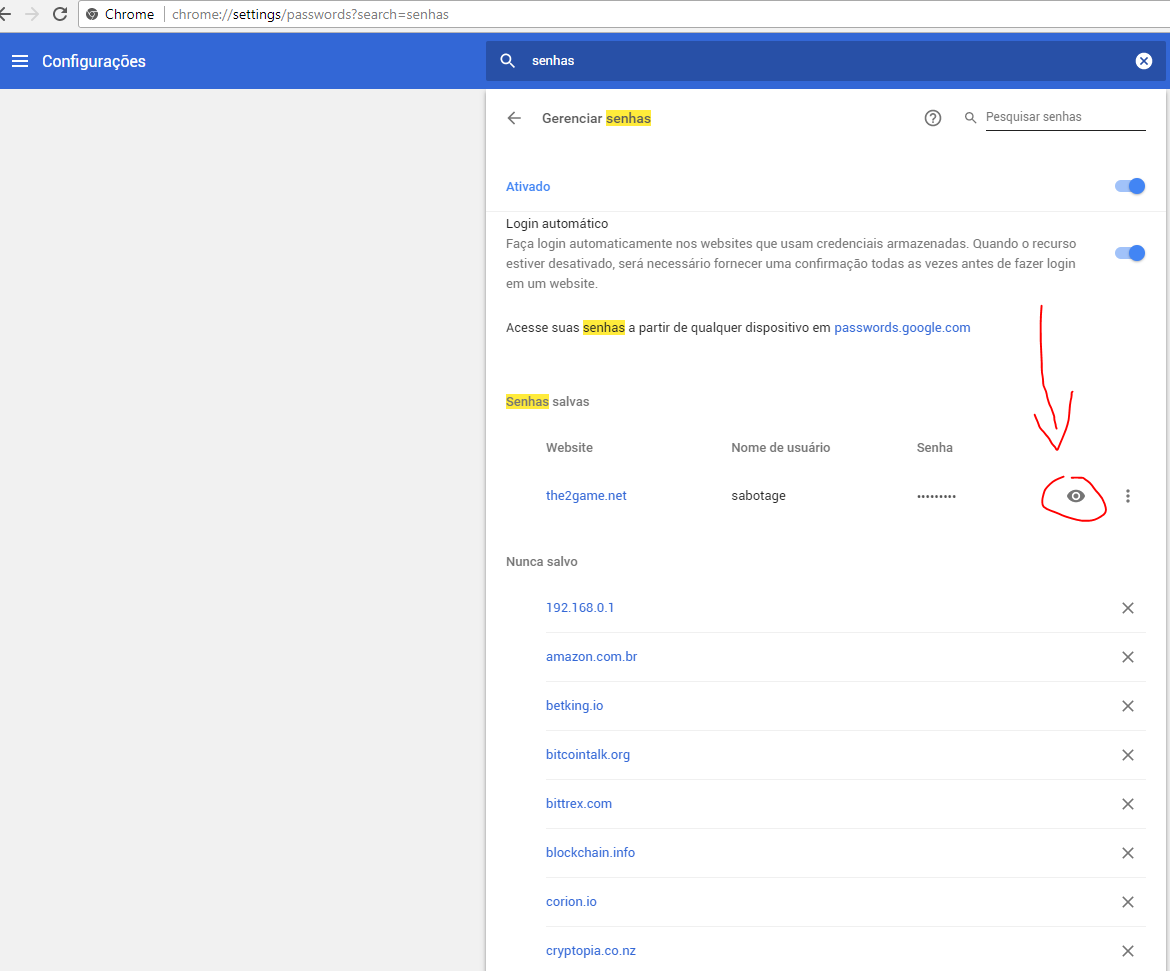Focus the Pesquisar senhas field
Screen dimensions: 1170x971
1065,117
